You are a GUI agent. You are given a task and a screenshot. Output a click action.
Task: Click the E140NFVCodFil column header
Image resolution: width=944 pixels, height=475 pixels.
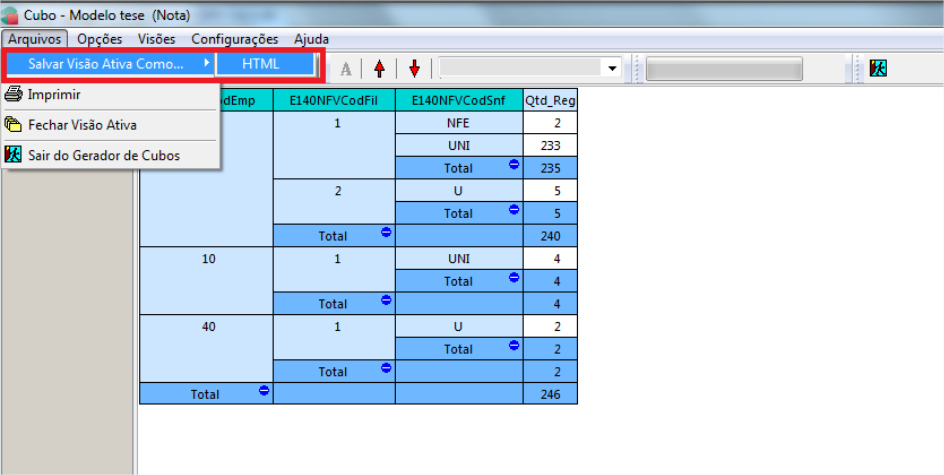point(334,100)
